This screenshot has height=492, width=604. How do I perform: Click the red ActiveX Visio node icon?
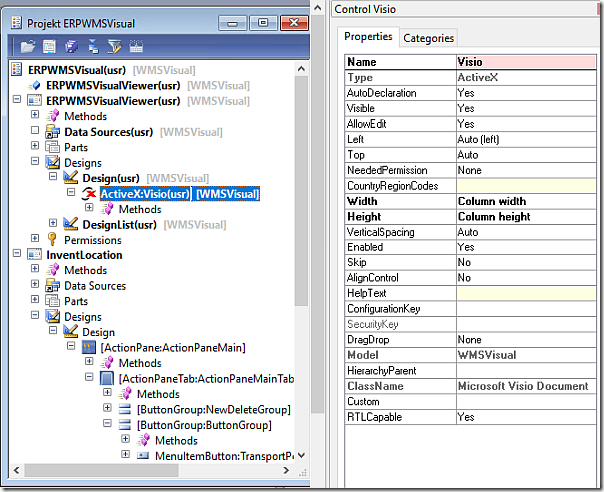click(89, 194)
